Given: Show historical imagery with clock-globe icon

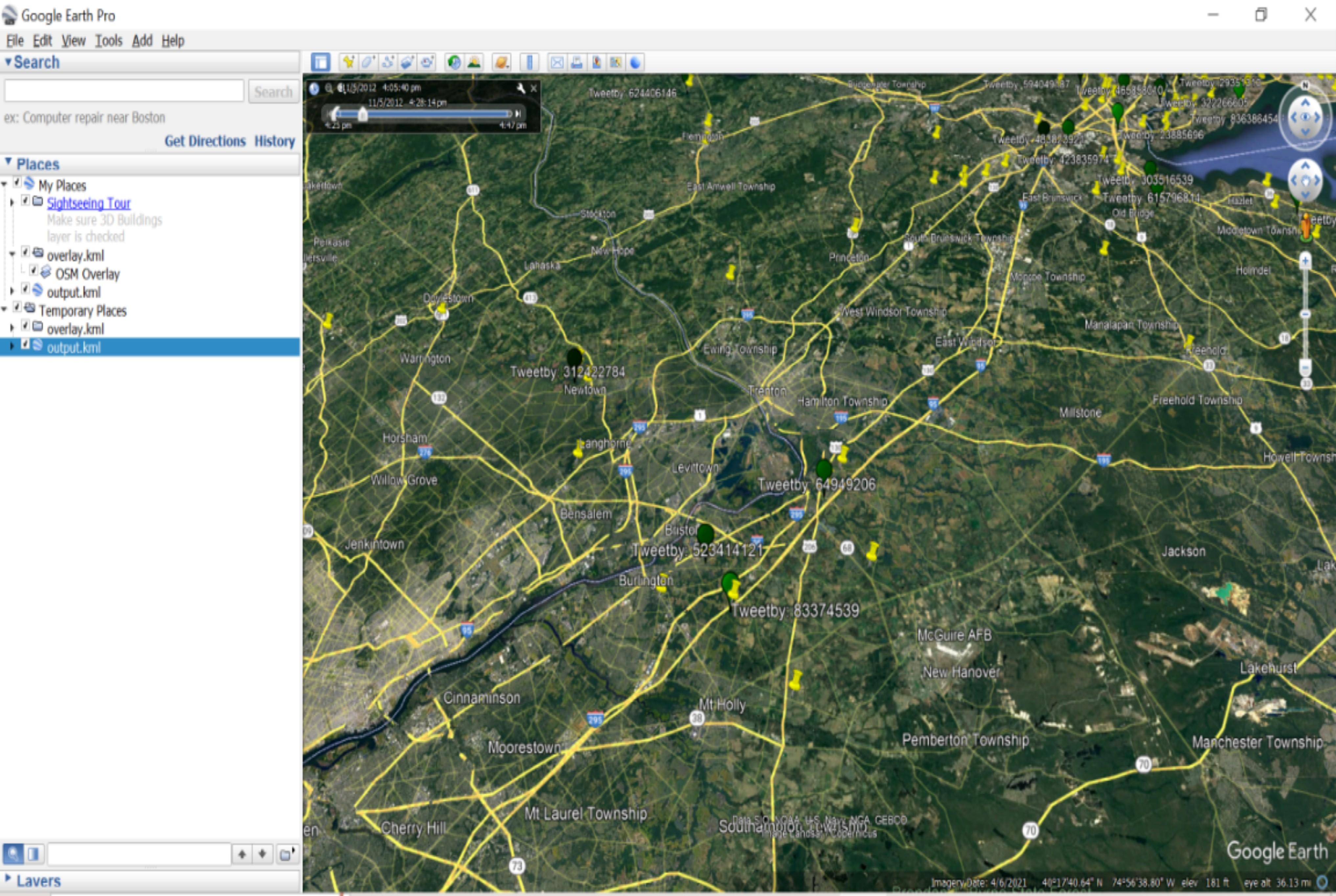Looking at the screenshot, I should pyautogui.click(x=454, y=62).
